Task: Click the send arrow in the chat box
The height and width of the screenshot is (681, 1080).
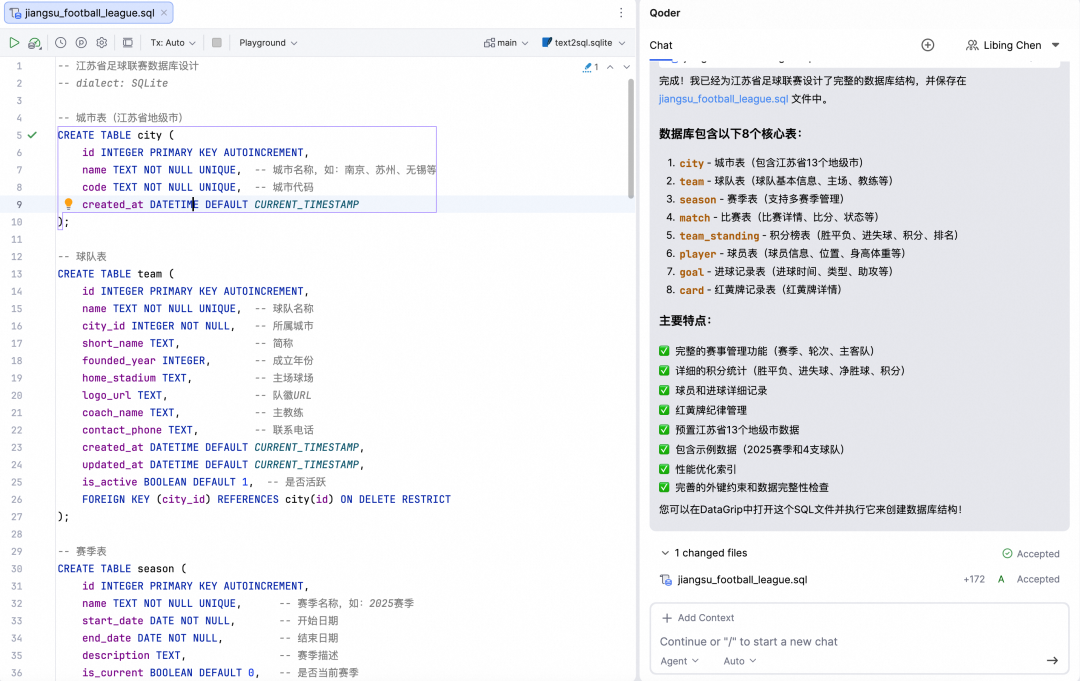Action: pyautogui.click(x=1052, y=660)
